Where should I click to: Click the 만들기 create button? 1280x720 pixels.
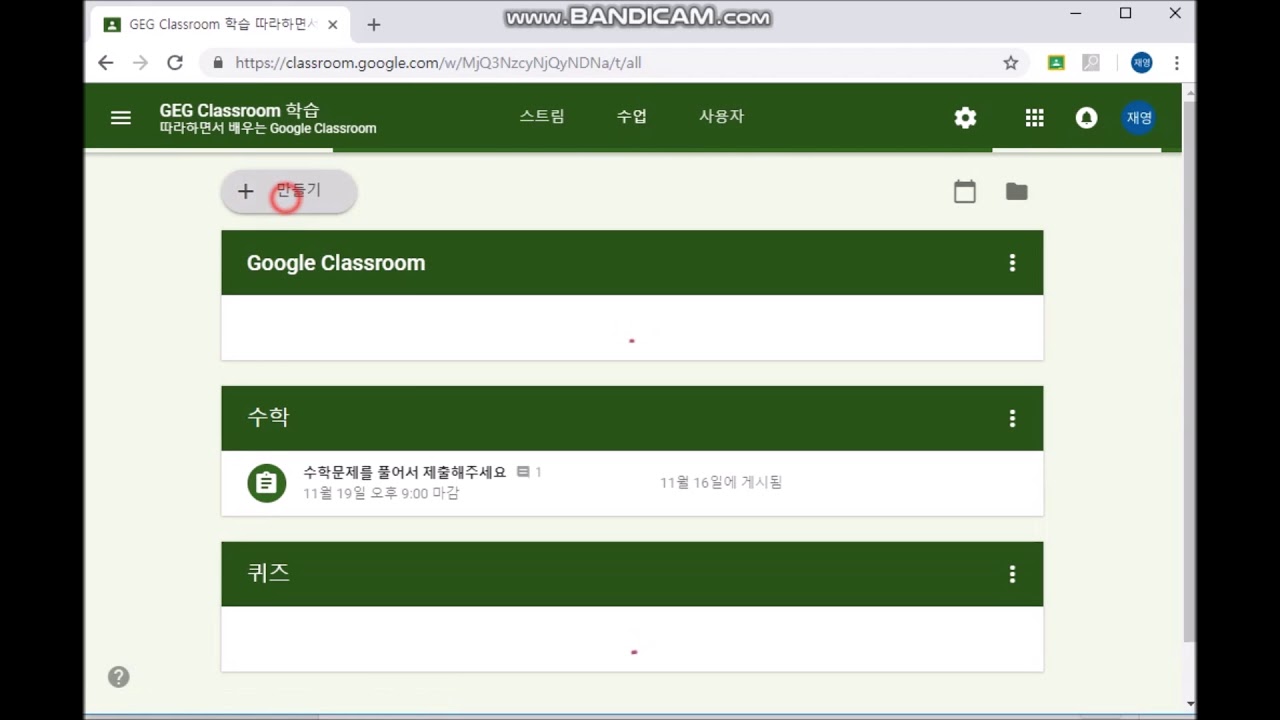pos(289,191)
